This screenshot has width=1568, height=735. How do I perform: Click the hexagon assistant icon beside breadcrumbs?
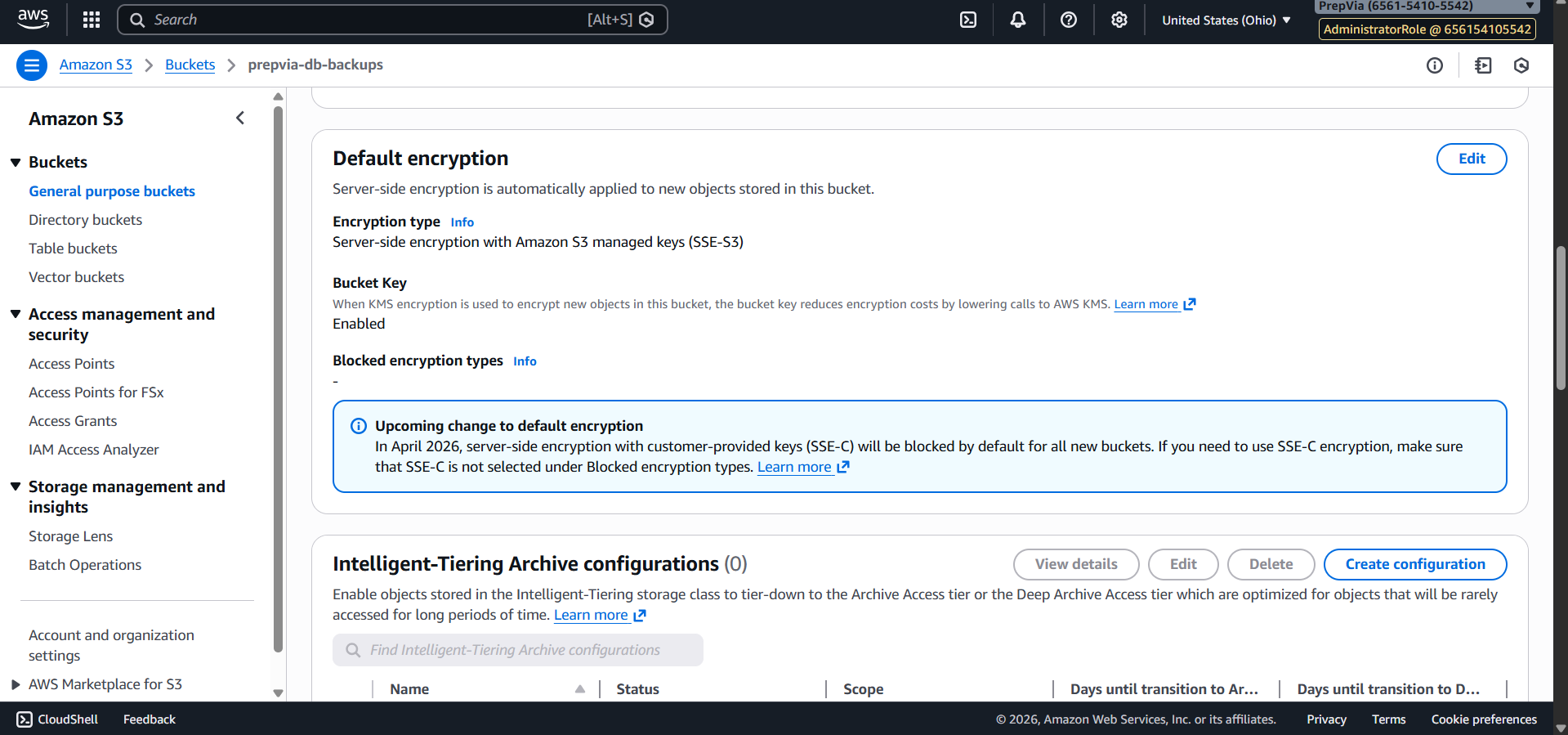pyautogui.click(x=1521, y=65)
